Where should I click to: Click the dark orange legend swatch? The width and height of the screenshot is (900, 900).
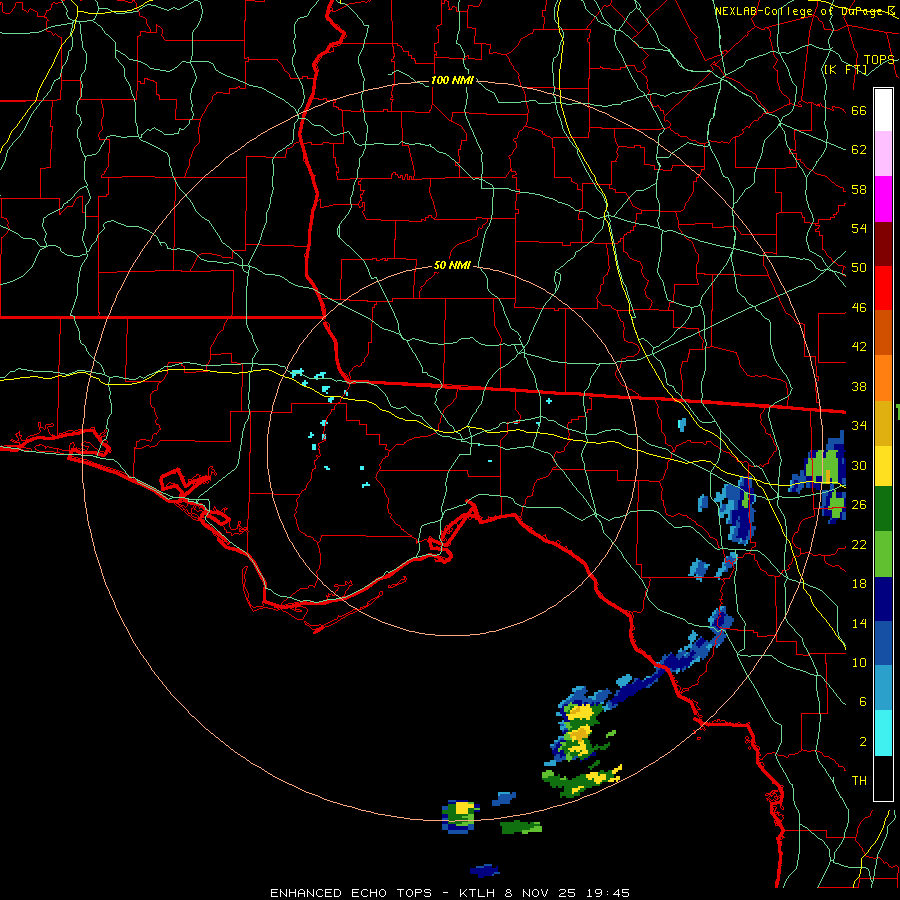coord(883,332)
